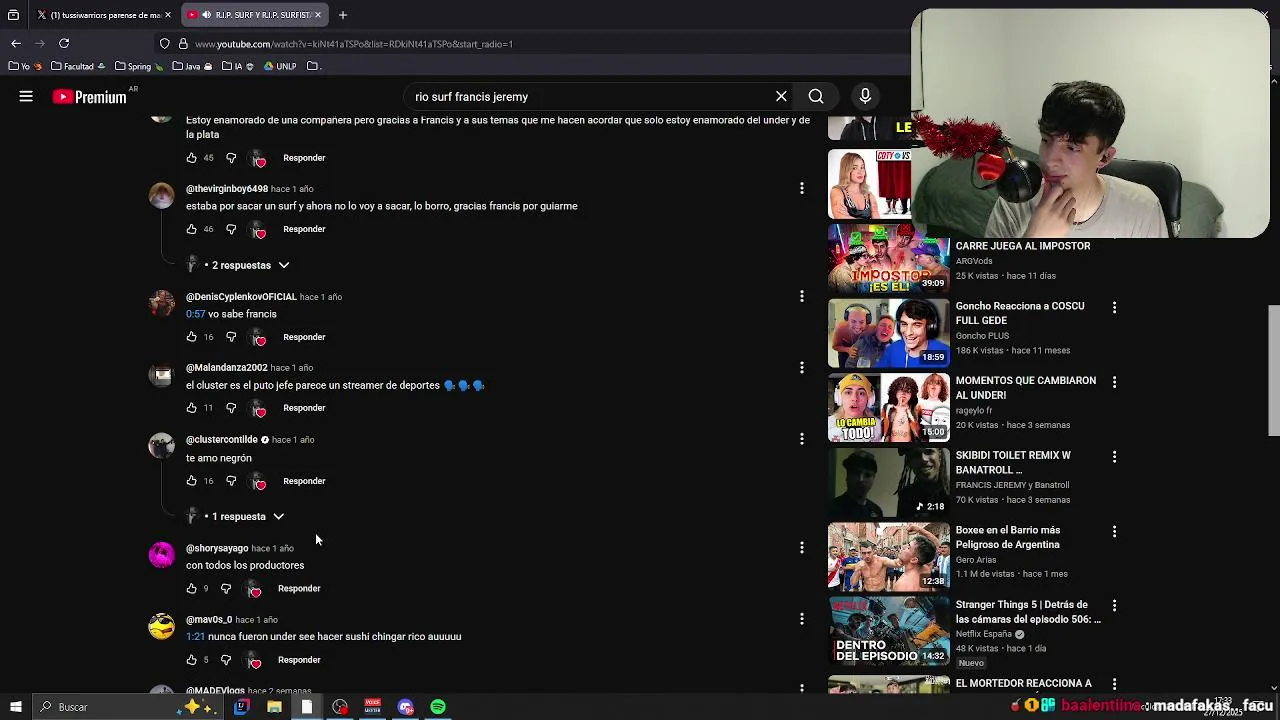Open options for 'Boxee en el Barrio' video
Viewport: 1280px width, 720px height.
tap(1114, 531)
